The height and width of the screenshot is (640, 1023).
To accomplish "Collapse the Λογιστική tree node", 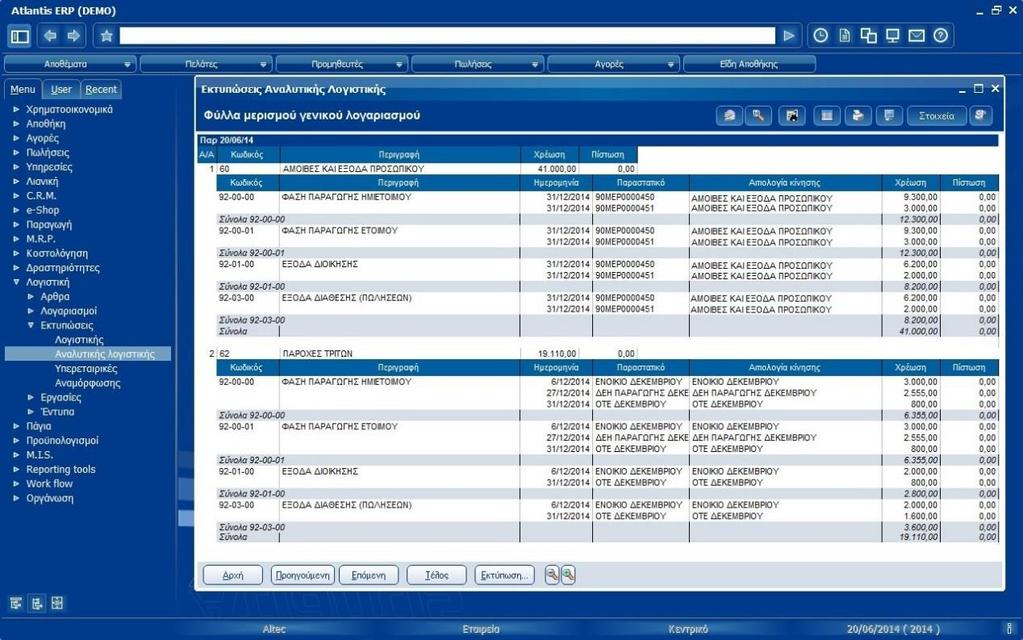I will pos(16,282).
